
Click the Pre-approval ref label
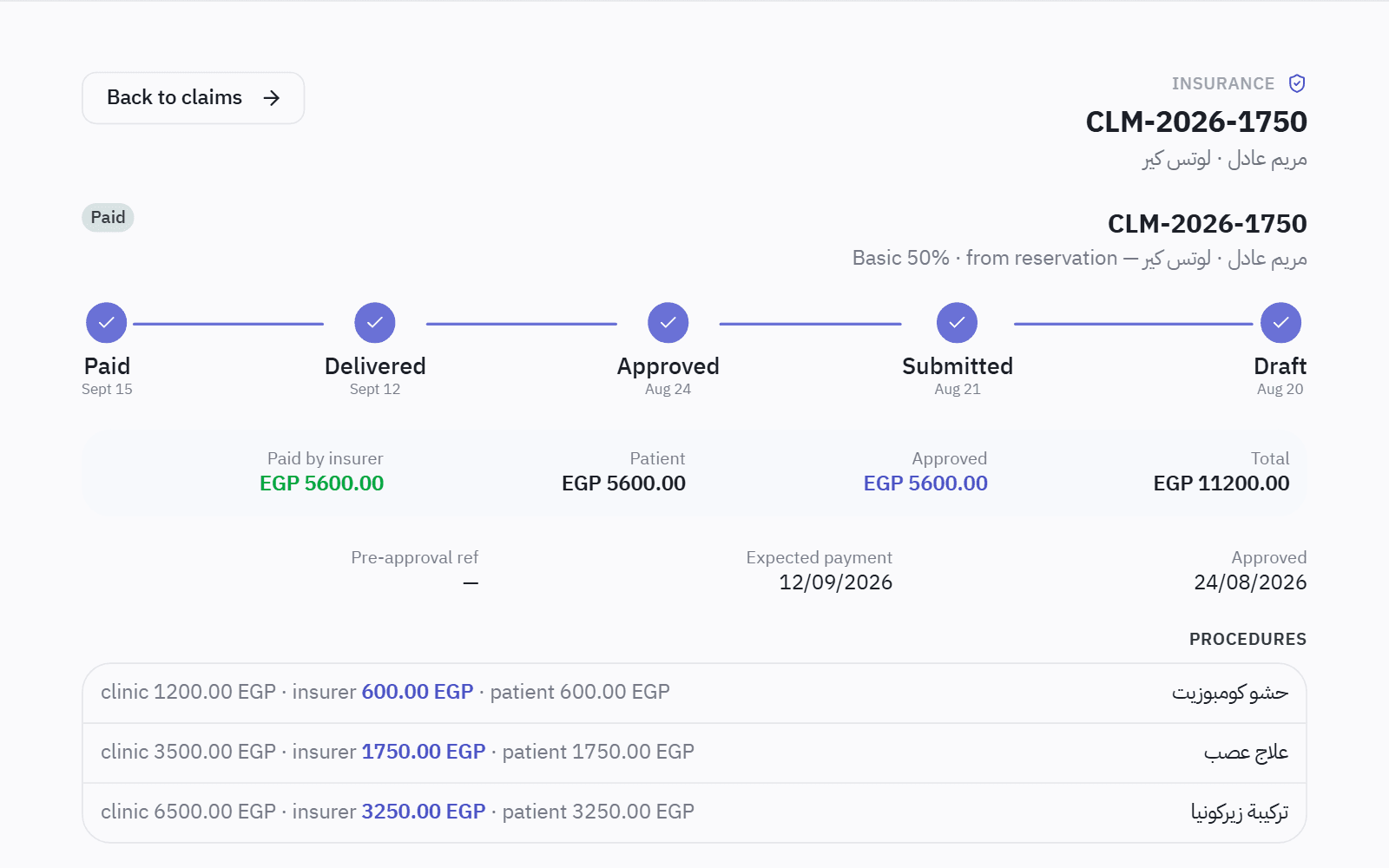(415, 557)
